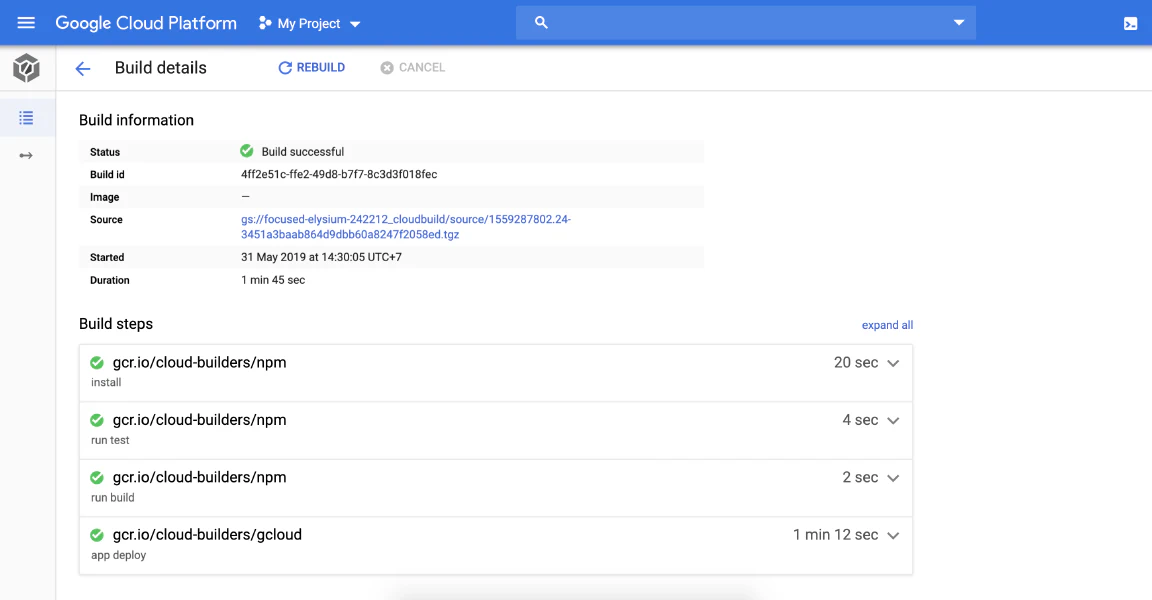Open the gs:// source tarball link

[406, 227]
